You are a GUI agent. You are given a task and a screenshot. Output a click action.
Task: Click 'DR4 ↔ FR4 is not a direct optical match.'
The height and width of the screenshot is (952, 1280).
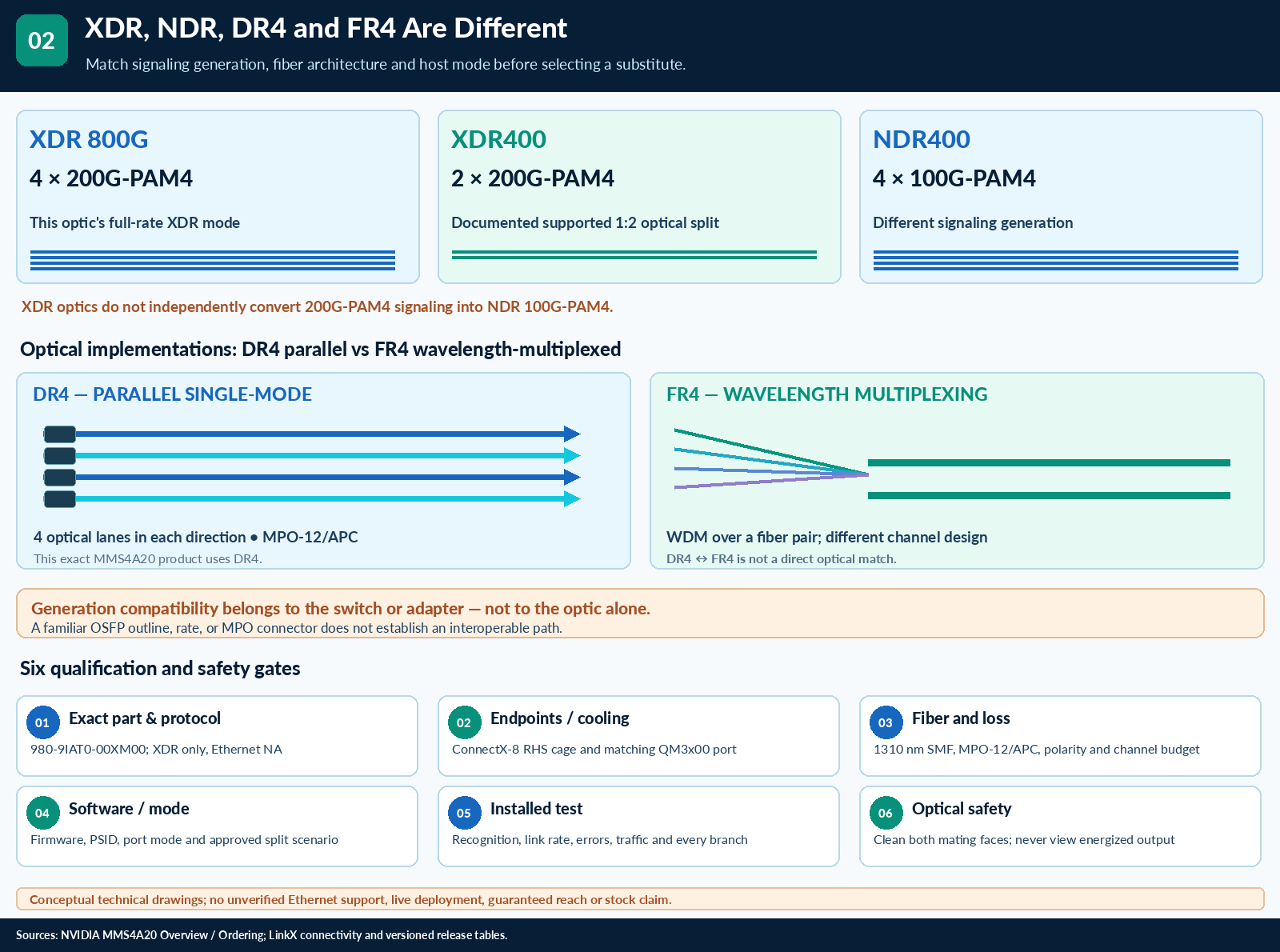point(782,559)
